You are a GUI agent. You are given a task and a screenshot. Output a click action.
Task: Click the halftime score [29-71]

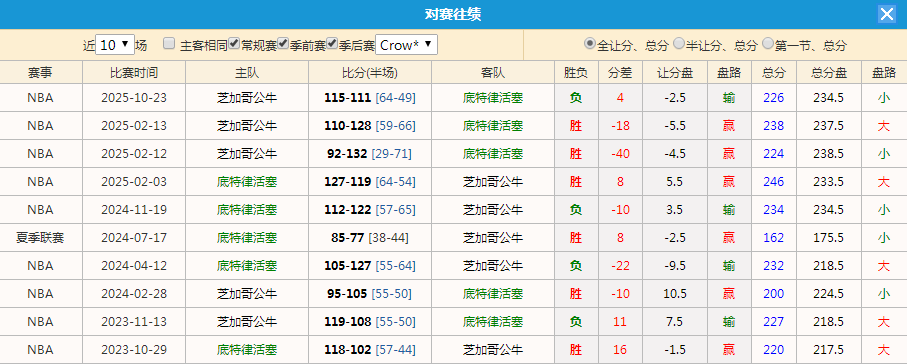tap(392, 153)
